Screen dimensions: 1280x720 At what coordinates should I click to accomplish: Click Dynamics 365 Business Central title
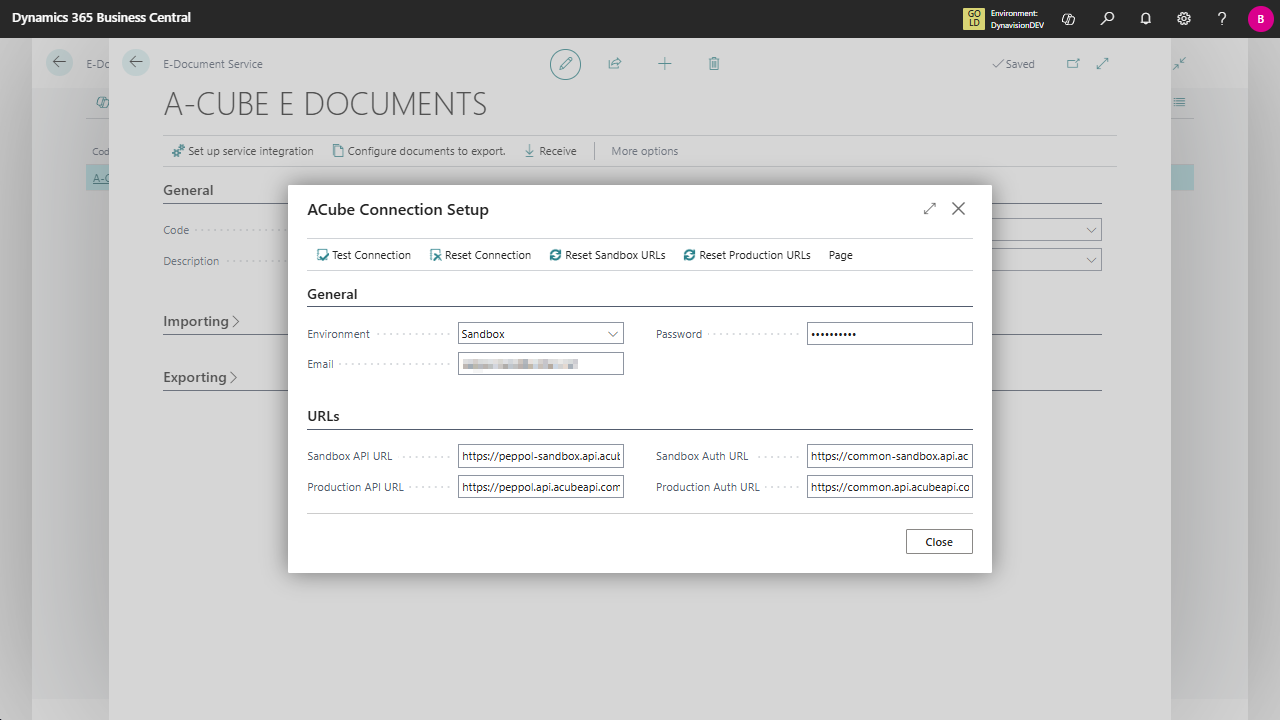pos(101,18)
